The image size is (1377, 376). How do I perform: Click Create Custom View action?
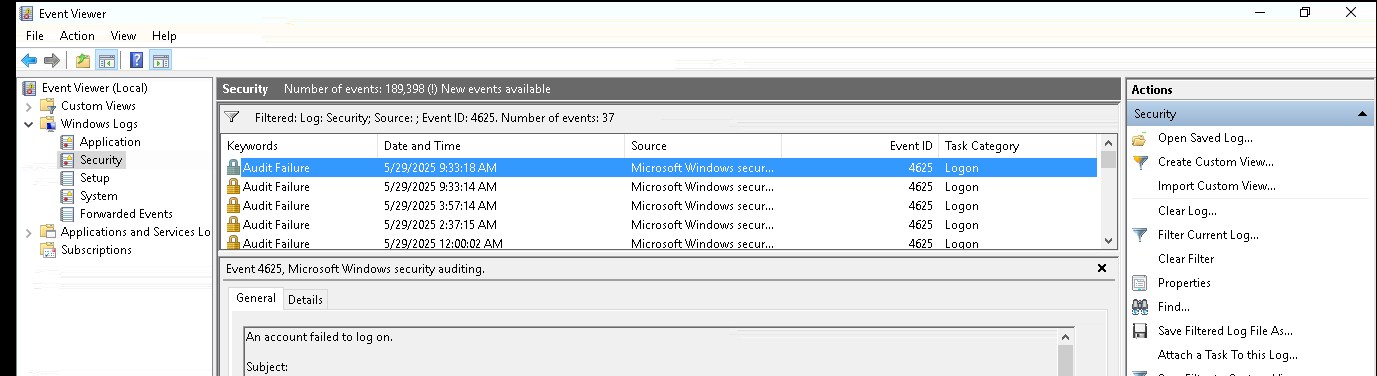pyautogui.click(x=1216, y=162)
